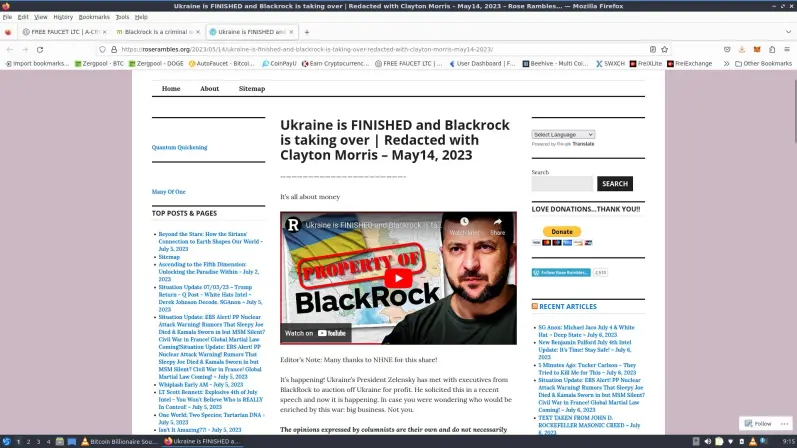The height and width of the screenshot is (448, 797).
Task: Open the Pocket save icon
Action: pos(727,49)
